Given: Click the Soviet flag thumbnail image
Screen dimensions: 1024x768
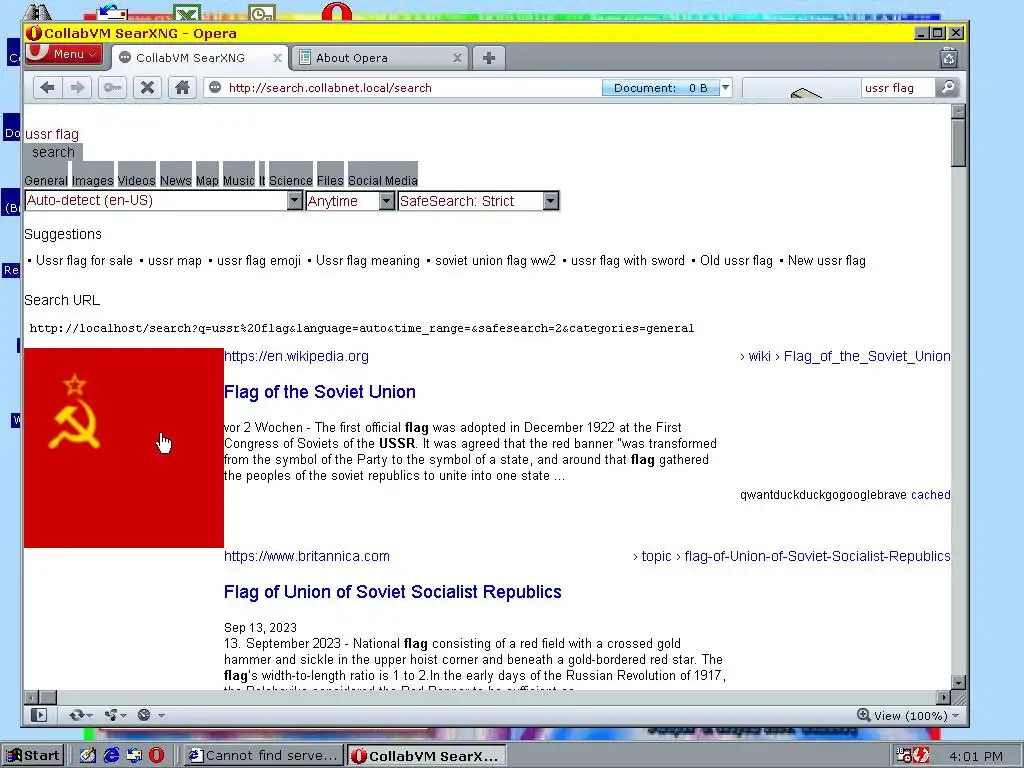Looking at the screenshot, I should pos(124,448).
